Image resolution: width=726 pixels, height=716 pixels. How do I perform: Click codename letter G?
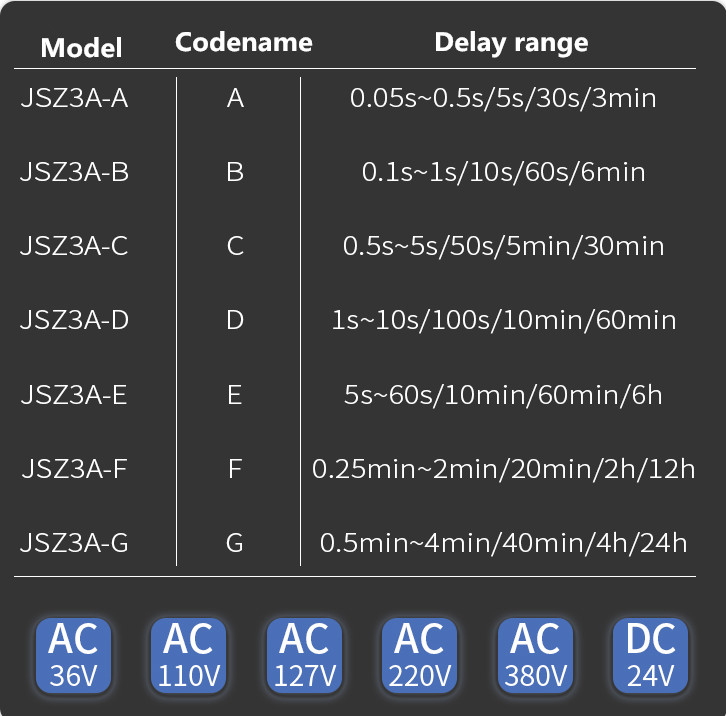click(x=235, y=543)
